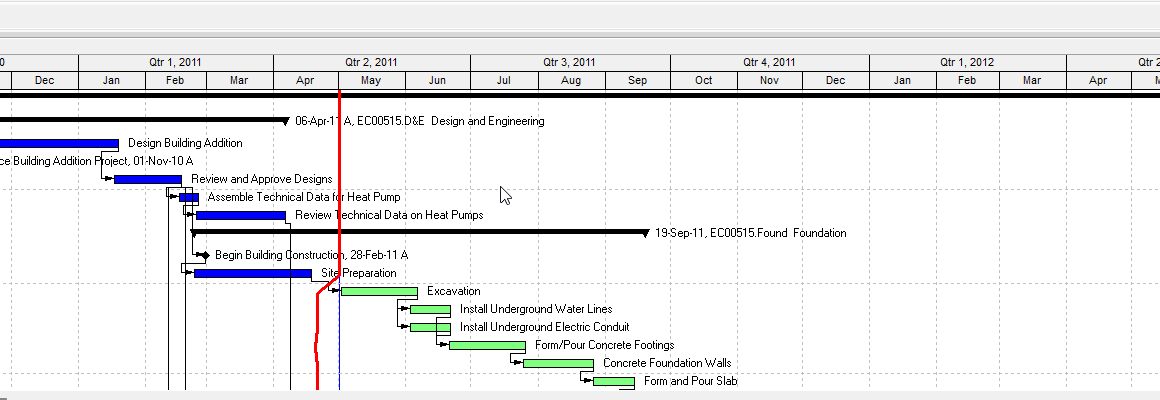Click the Feb 2012 month header
Viewport: 1160px width, 400px height.
[967, 81]
